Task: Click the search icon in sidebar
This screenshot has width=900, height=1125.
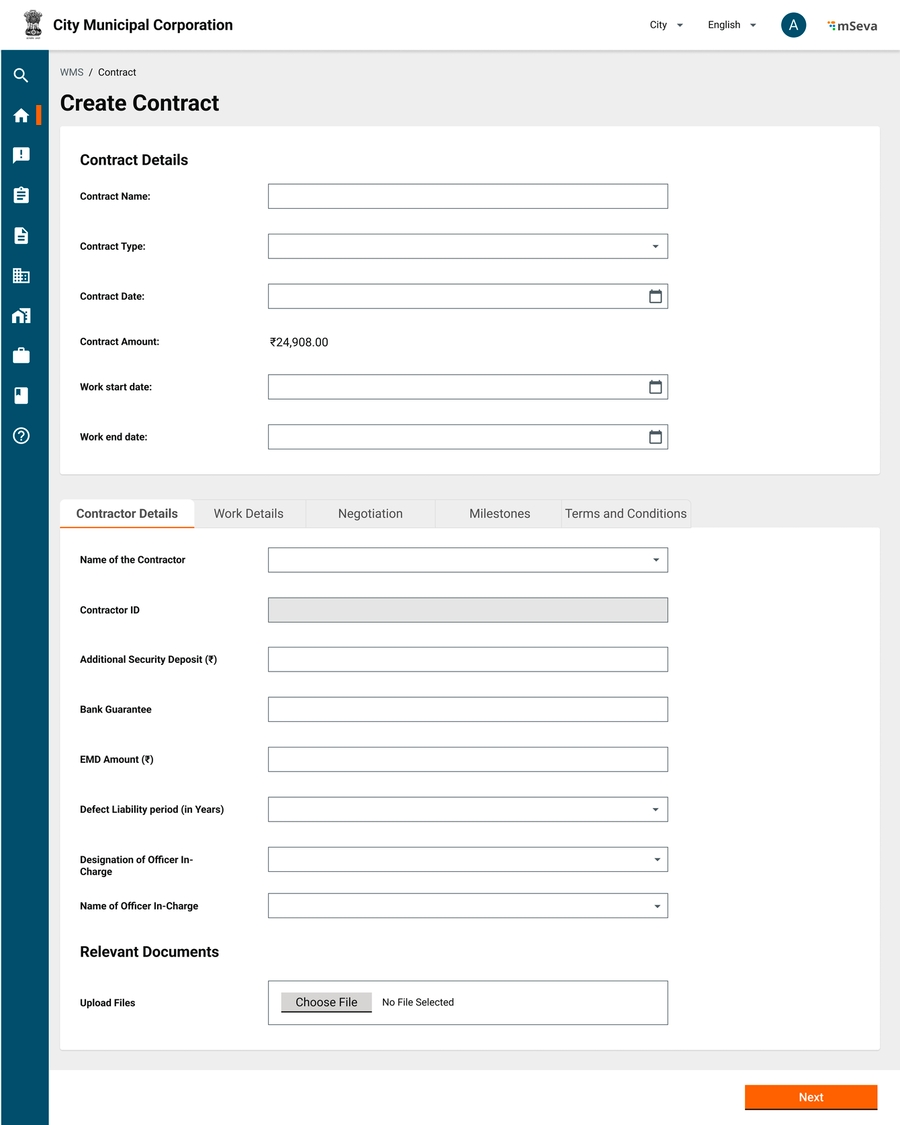Action: (21, 76)
